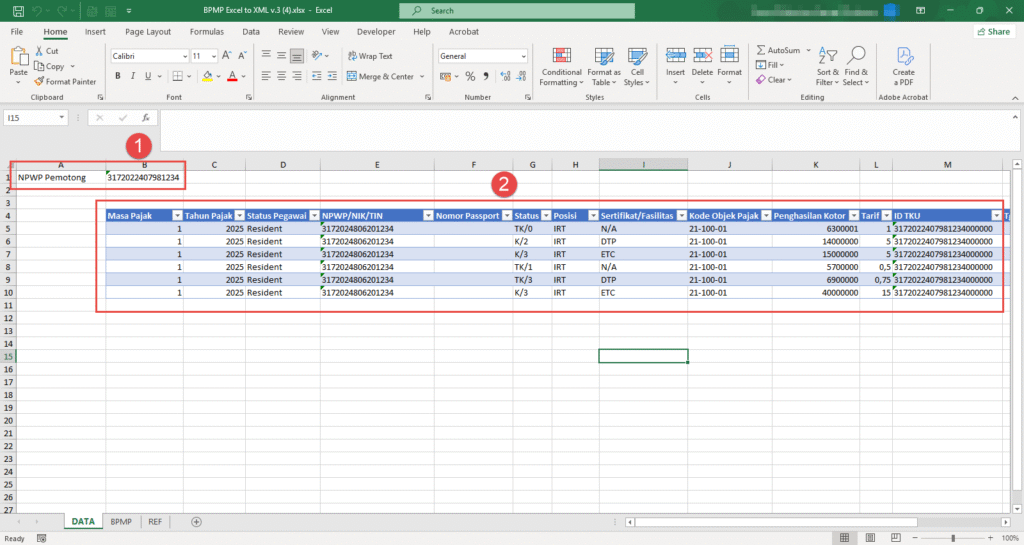Switch to the BPMP sheet tab
The image size is (1024, 545).
tap(121, 522)
